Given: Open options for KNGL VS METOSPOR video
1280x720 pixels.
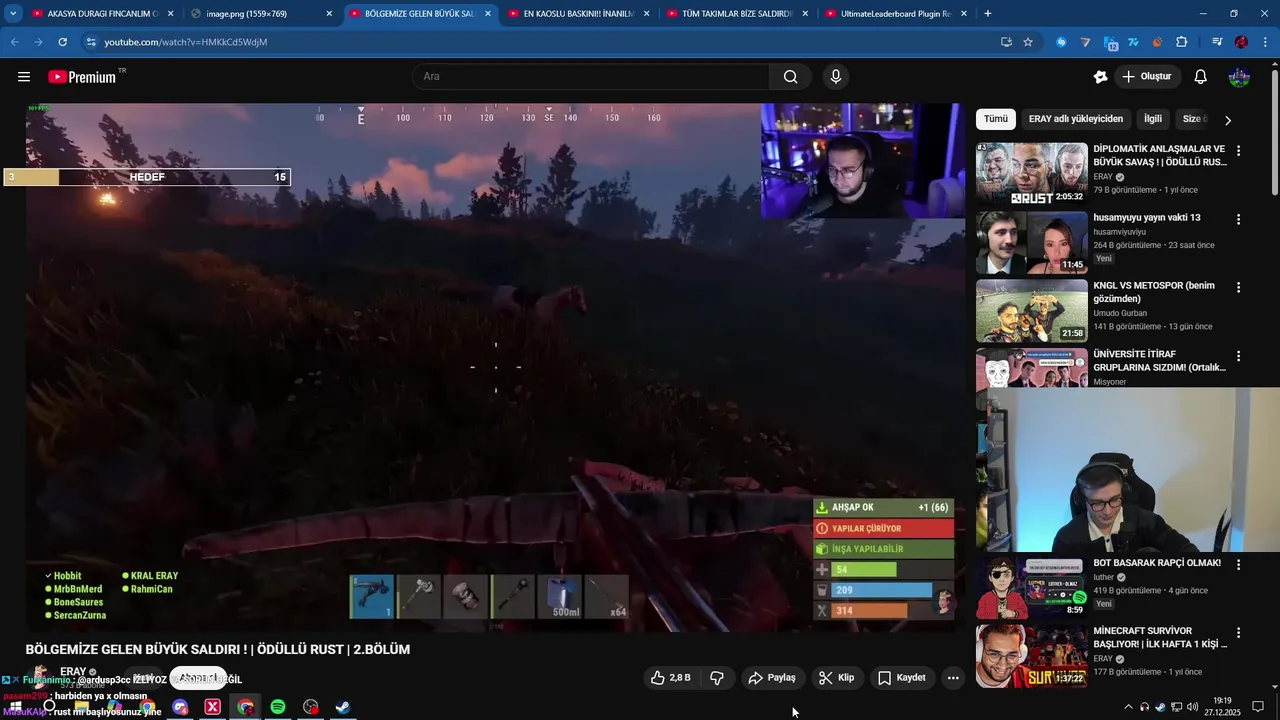Looking at the screenshot, I should tap(1238, 287).
